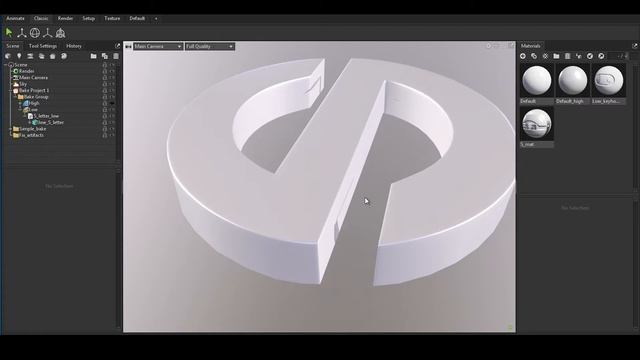
Task: Open the Full Quality dropdown
Action: [x=210, y=47]
